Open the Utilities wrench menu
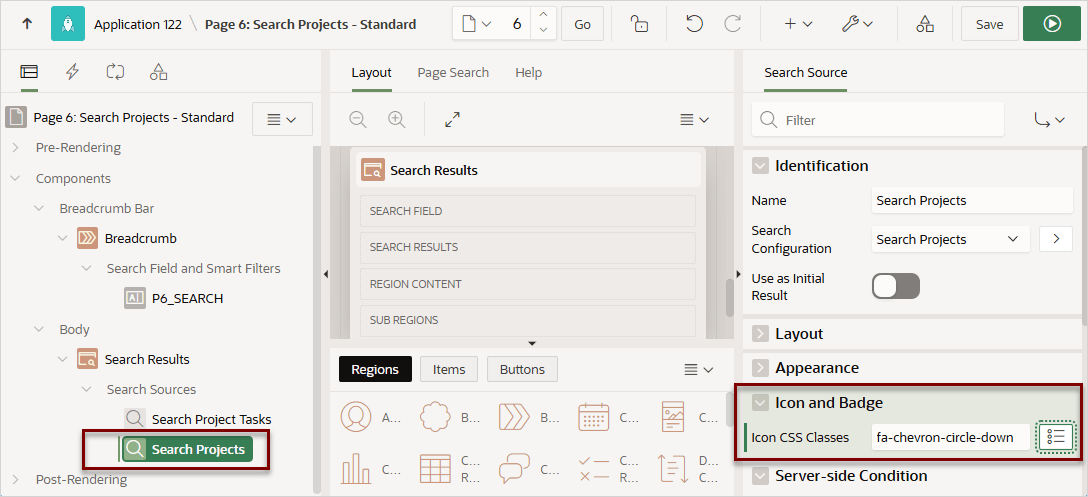The width and height of the screenshot is (1088, 497). pyautogui.click(x=857, y=24)
